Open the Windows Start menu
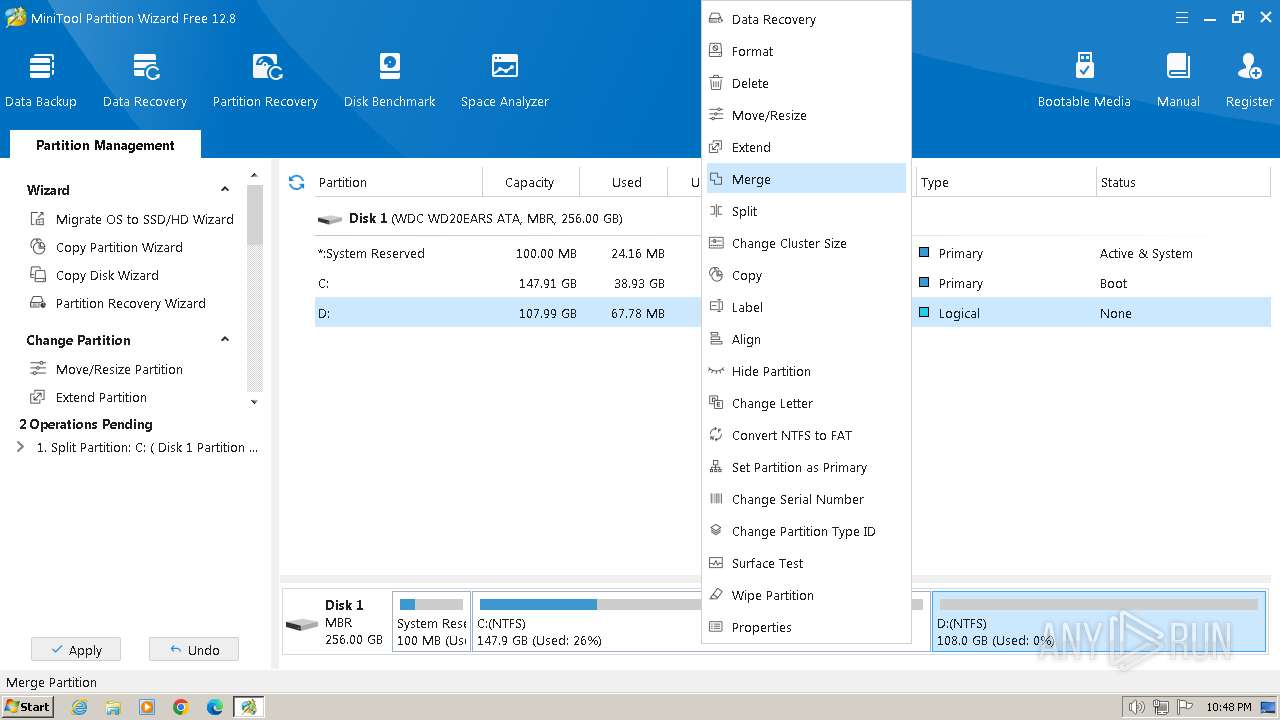Image resolution: width=1280 pixels, height=720 pixels. pos(27,707)
